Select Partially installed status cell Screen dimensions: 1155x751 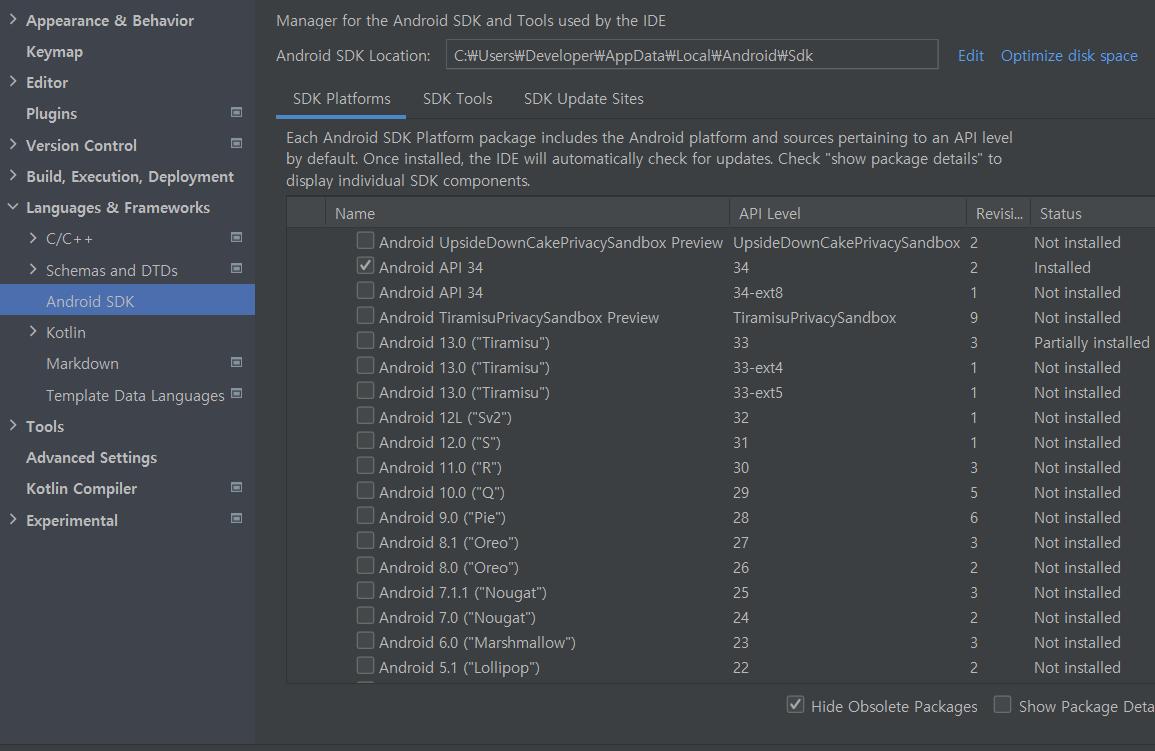[x=1091, y=342]
